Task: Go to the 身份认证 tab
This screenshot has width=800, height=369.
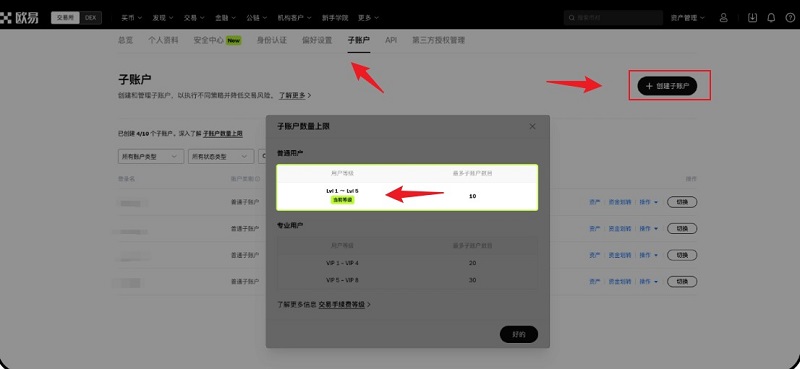Action: pos(271,40)
